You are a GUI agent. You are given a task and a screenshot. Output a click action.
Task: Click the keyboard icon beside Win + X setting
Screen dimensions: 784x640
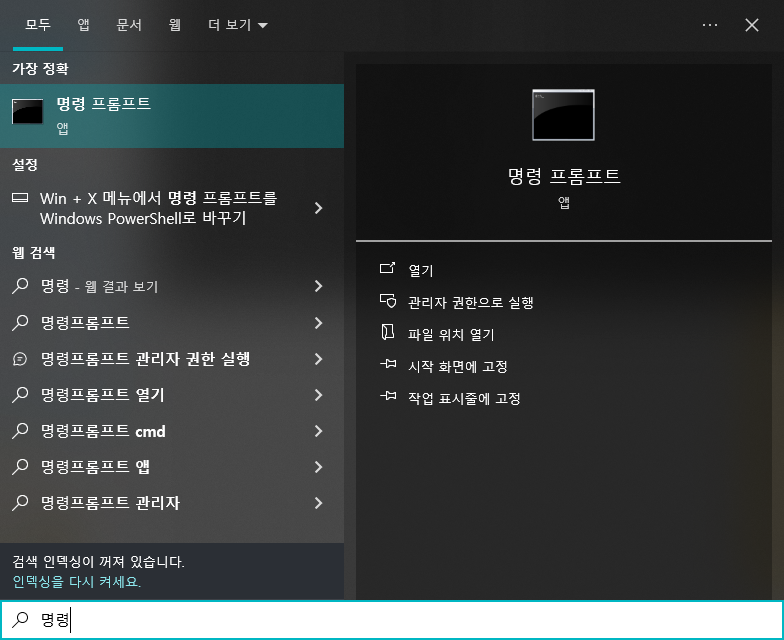(20, 198)
